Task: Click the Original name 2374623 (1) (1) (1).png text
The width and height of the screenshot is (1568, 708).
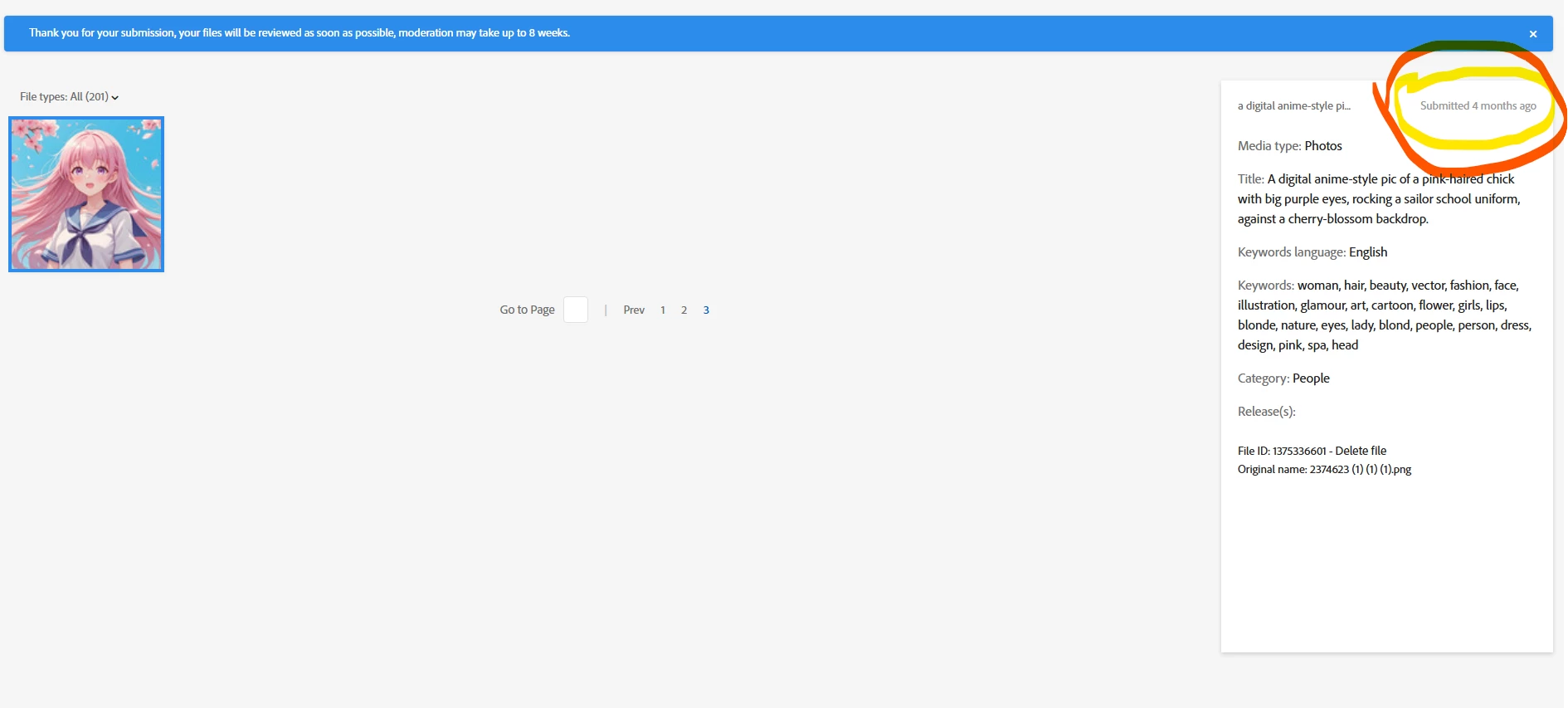Action: tap(1324, 469)
